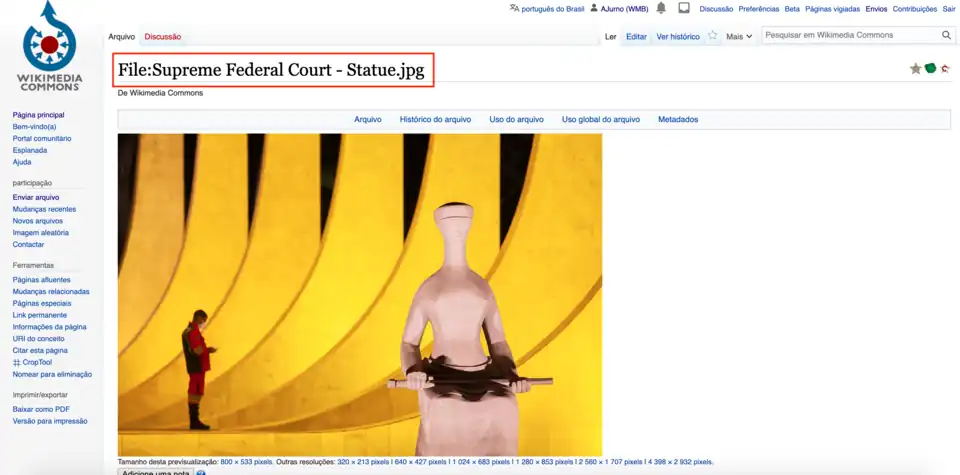Click the green quality image badge
Image resolution: width=960 pixels, height=475 pixels.
tap(930, 69)
